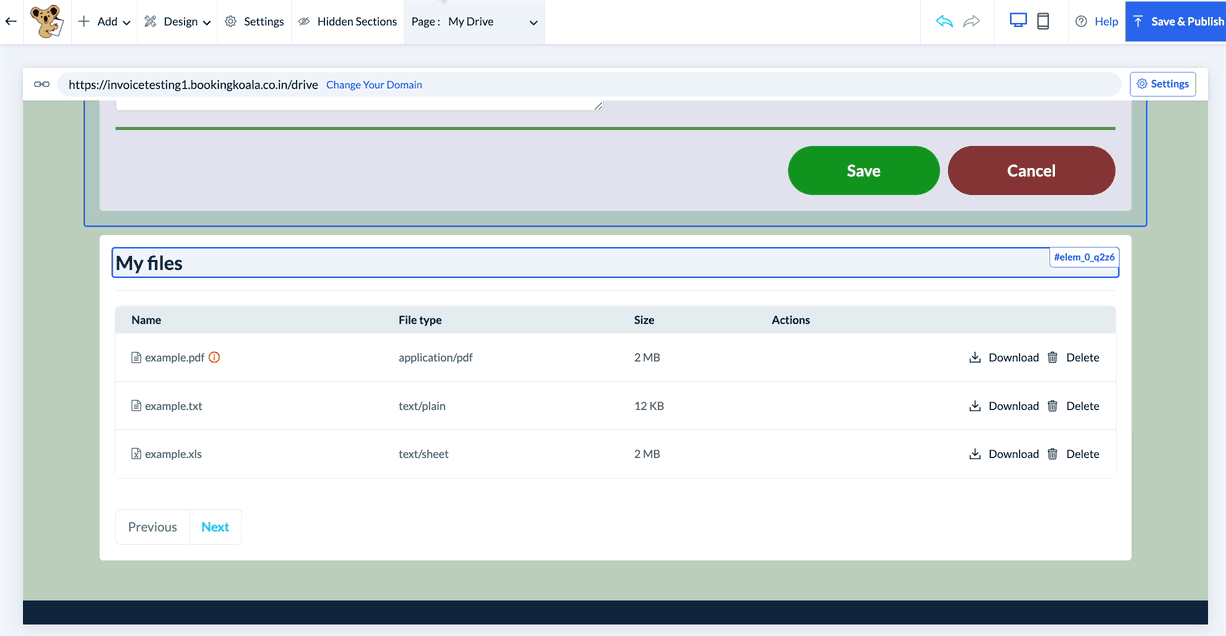Click the download icon for example.txt
Viewport: 1226px width, 636px height.
975,406
